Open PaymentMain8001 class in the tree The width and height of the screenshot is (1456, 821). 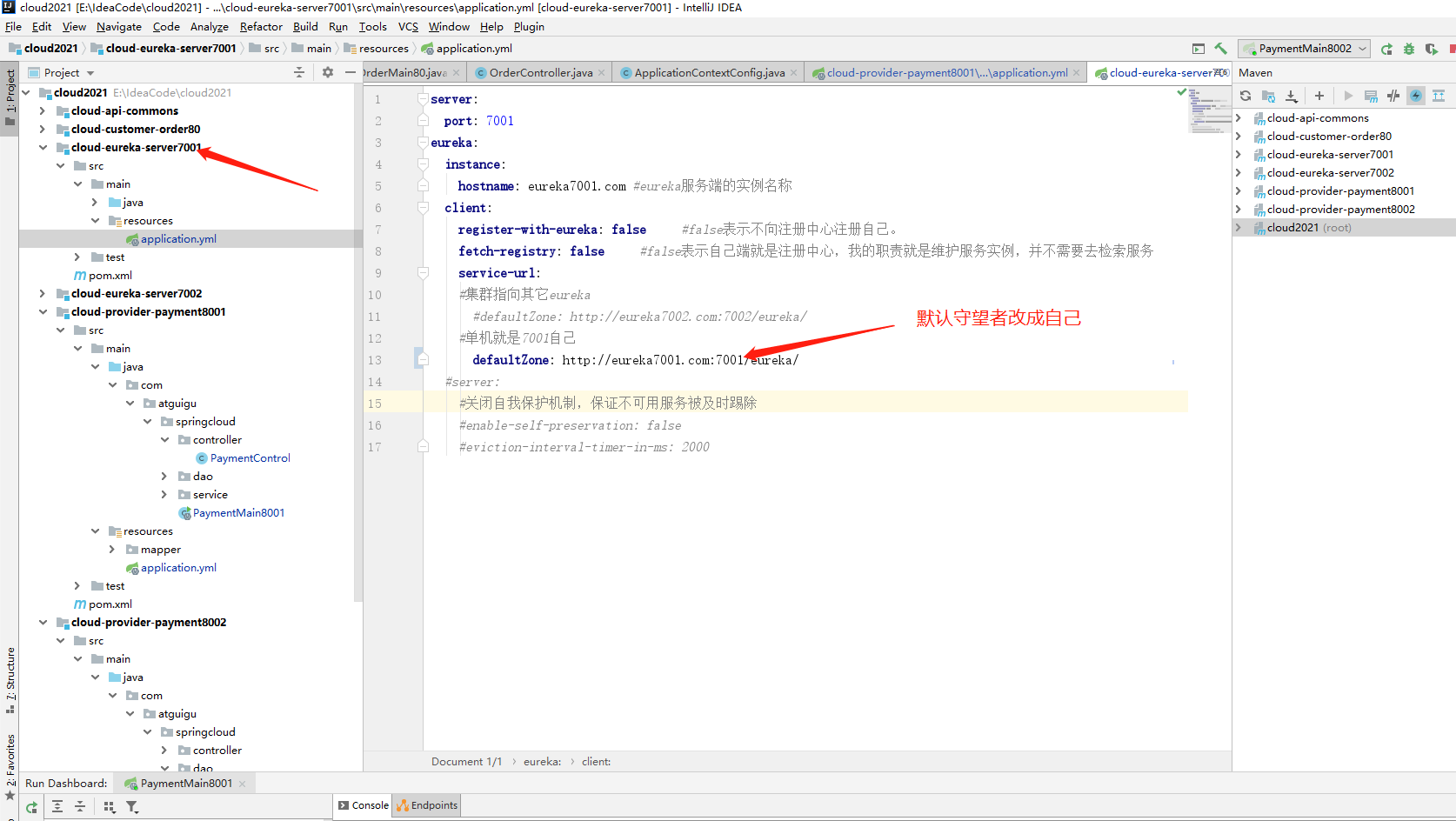point(238,512)
